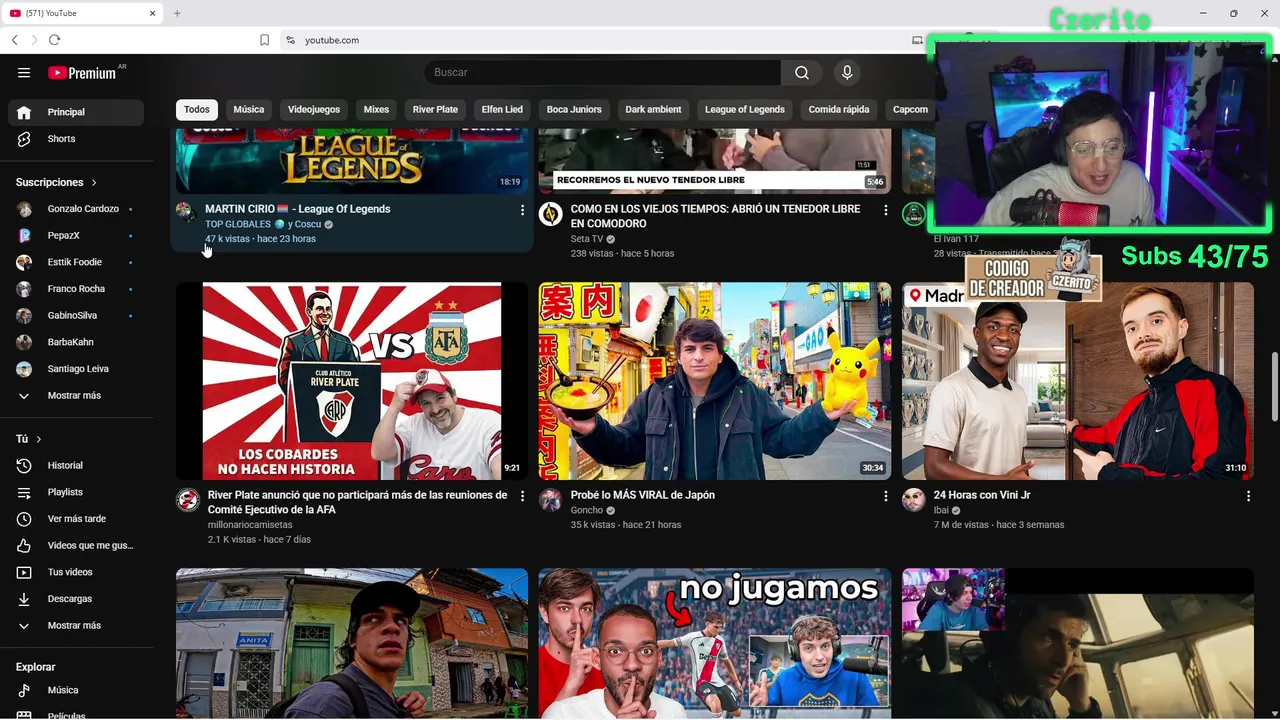Open the League of Legends video thumbnail
1280x720 pixels.
[352, 161]
